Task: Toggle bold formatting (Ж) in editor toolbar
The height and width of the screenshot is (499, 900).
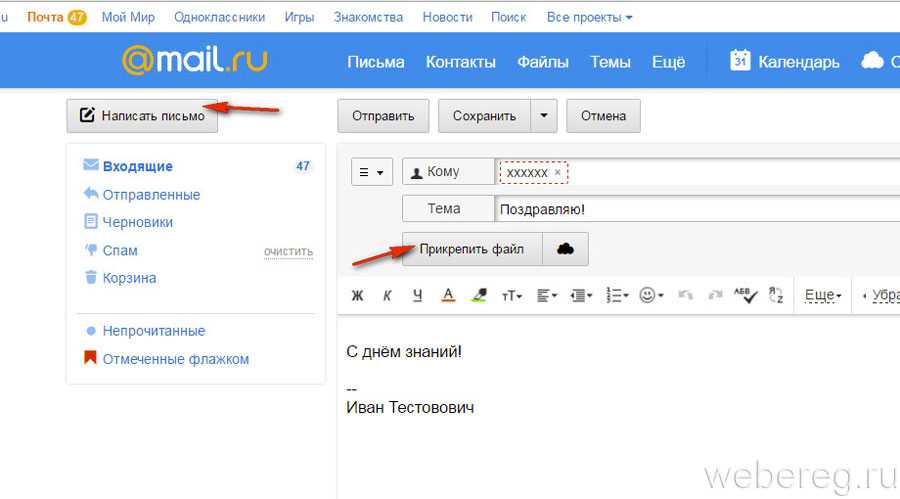Action: pos(357,296)
